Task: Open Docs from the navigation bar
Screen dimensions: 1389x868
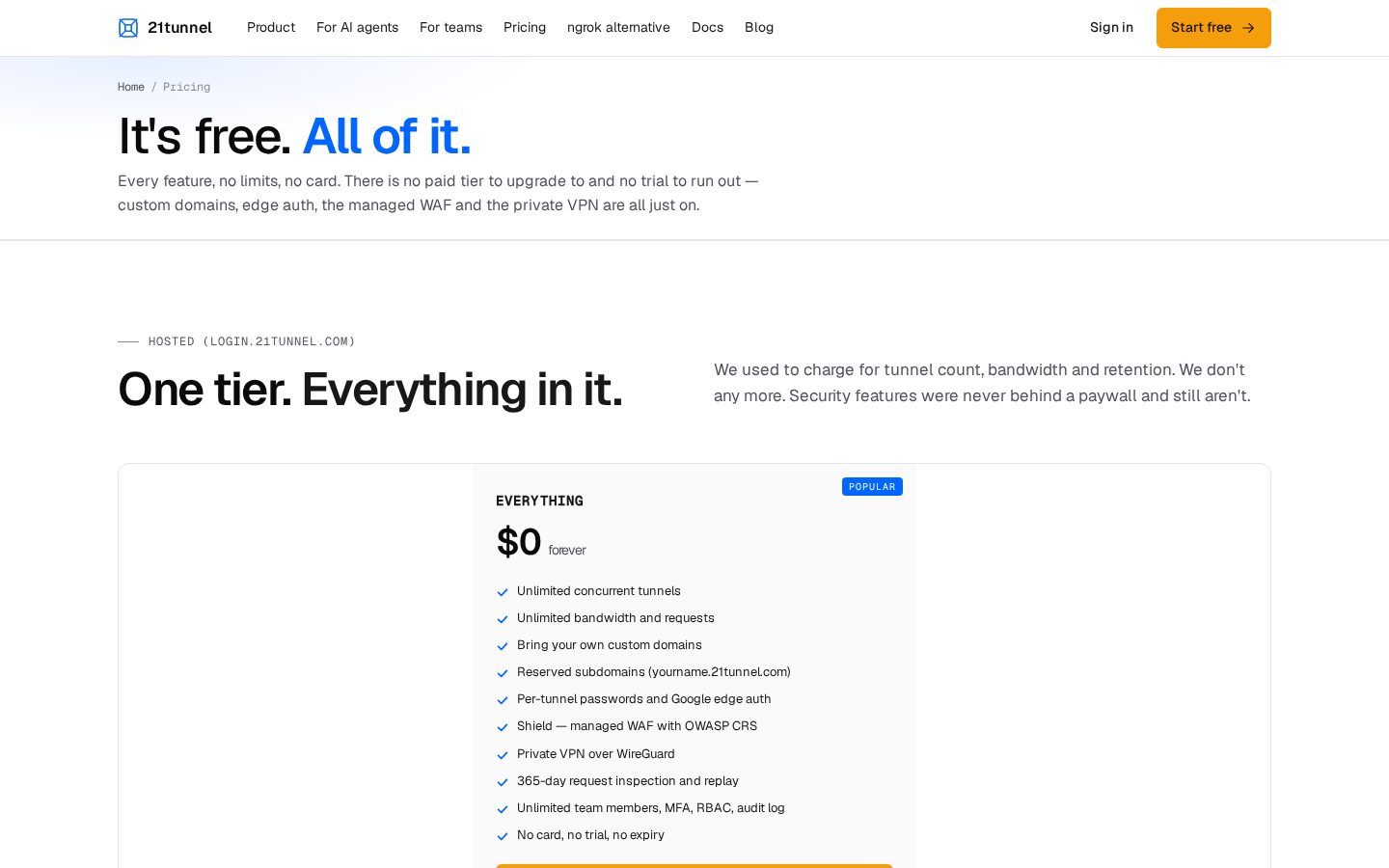Action: [x=707, y=28]
